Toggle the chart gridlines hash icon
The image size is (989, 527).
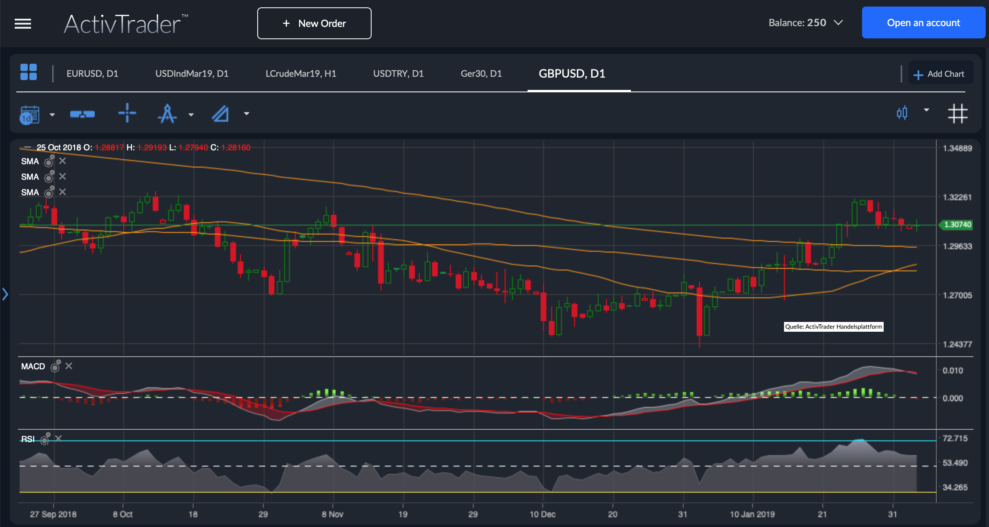[x=957, y=113]
